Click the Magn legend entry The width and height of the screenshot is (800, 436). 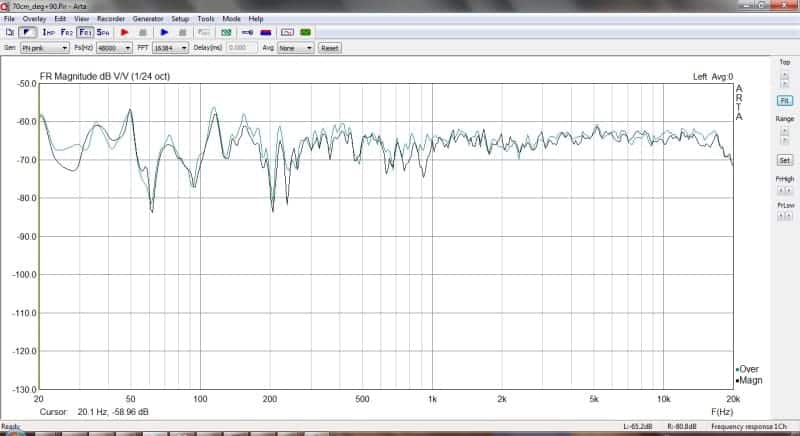[748, 380]
